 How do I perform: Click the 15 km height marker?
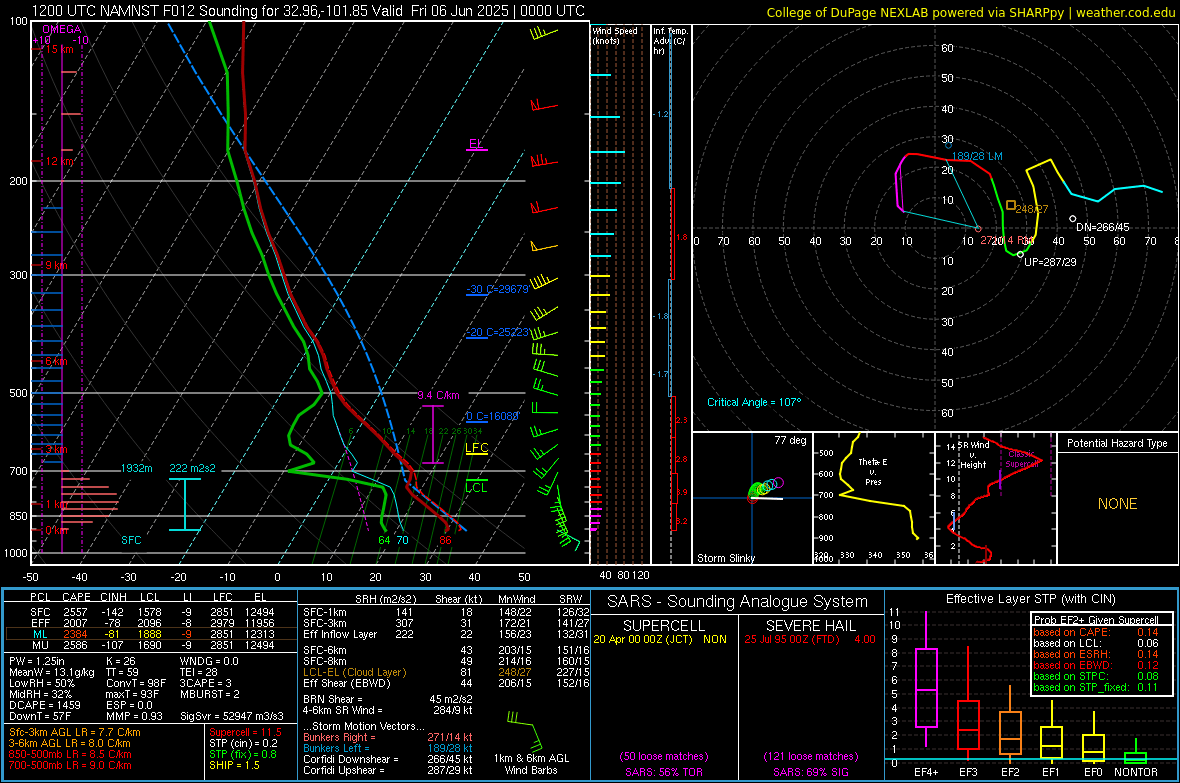(x=60, y=49)
